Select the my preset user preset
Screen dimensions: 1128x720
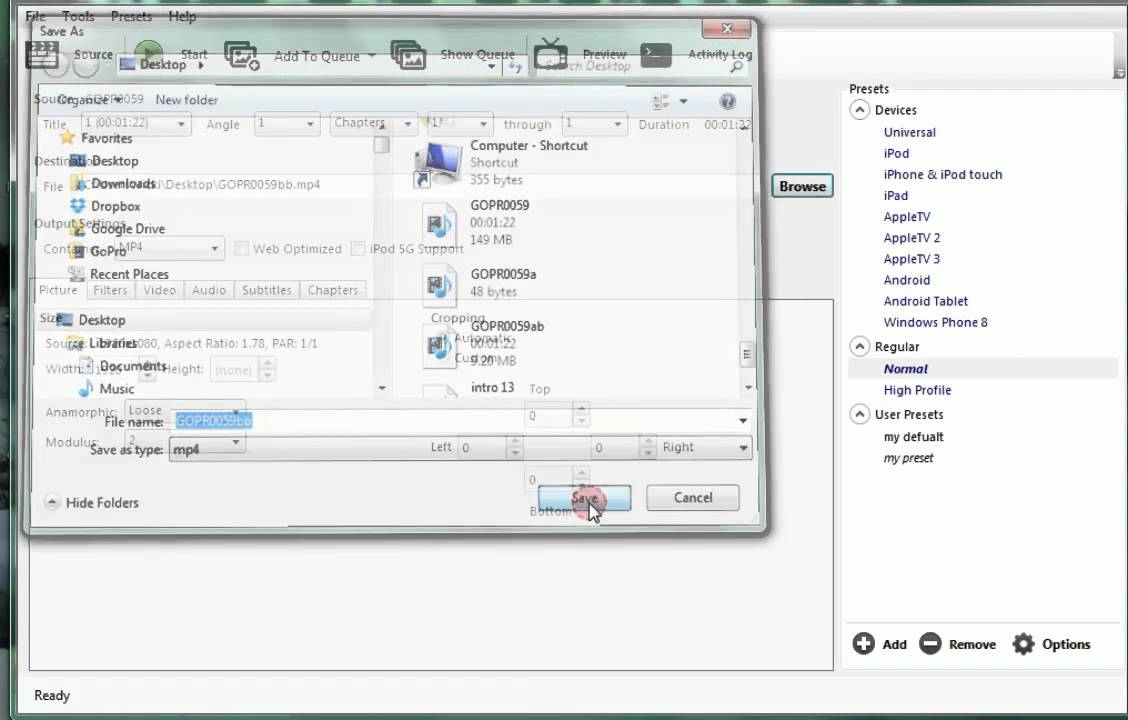pyautogui.click(x=908, y=458)
